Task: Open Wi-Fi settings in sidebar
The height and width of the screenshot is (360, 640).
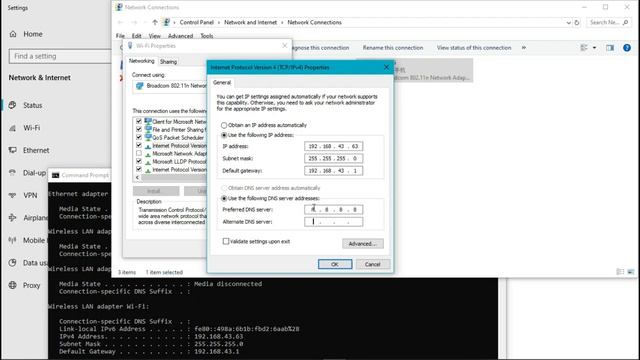Action: pyautogui.click(x=25, y=128)
